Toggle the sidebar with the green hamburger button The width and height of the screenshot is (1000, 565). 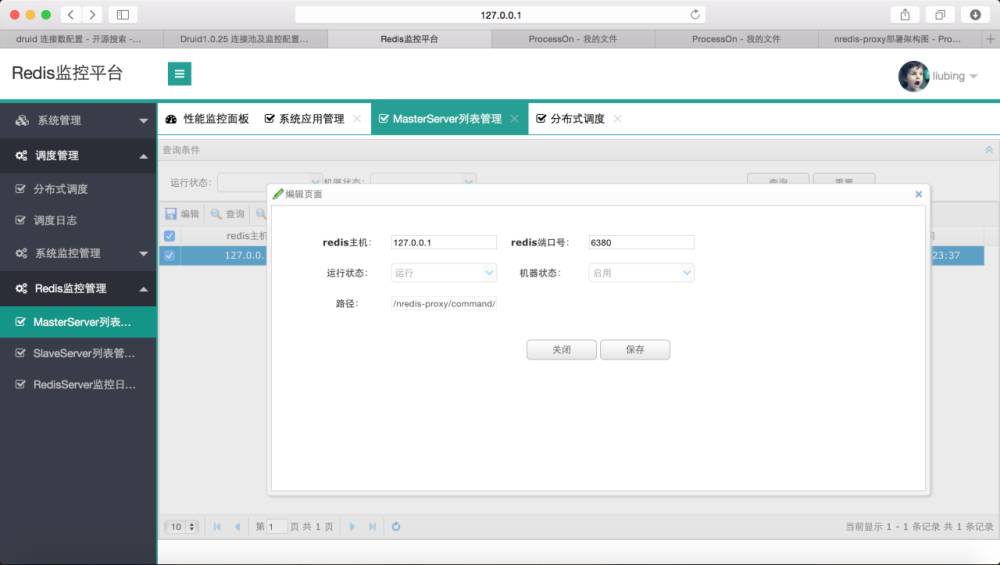(179, 74)
